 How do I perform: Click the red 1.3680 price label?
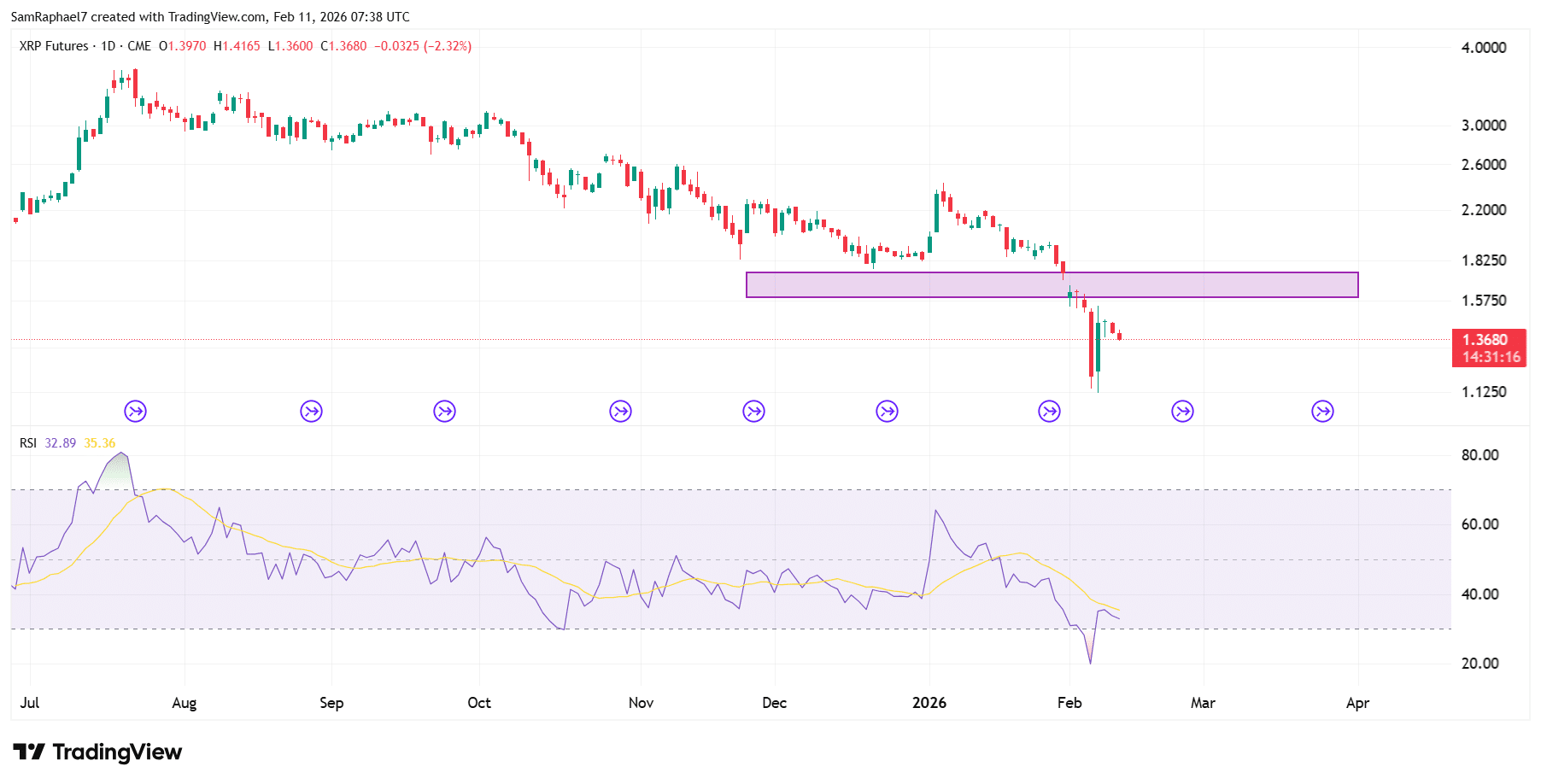click(x=1488, y=340)
